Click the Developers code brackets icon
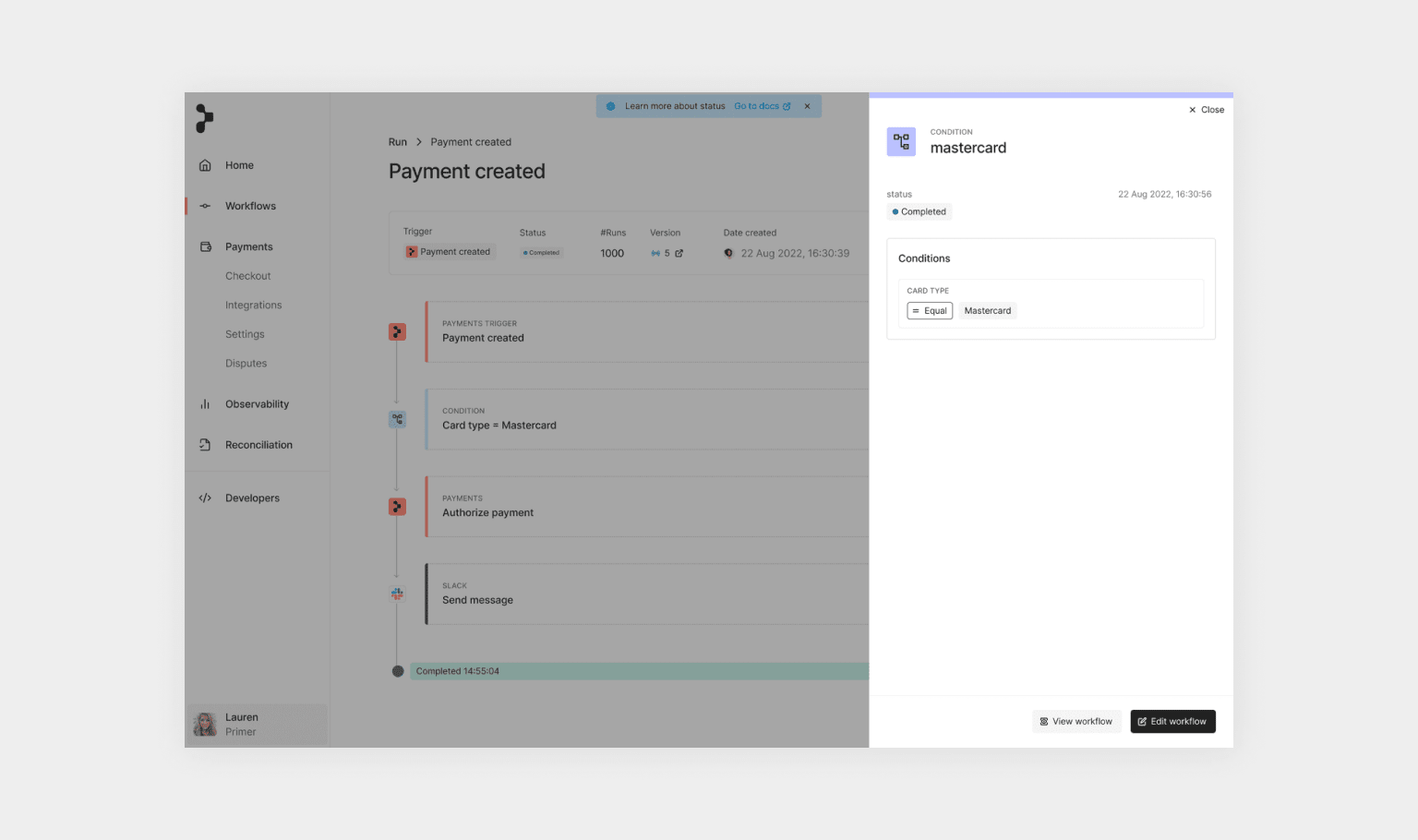 coord(205,498)
